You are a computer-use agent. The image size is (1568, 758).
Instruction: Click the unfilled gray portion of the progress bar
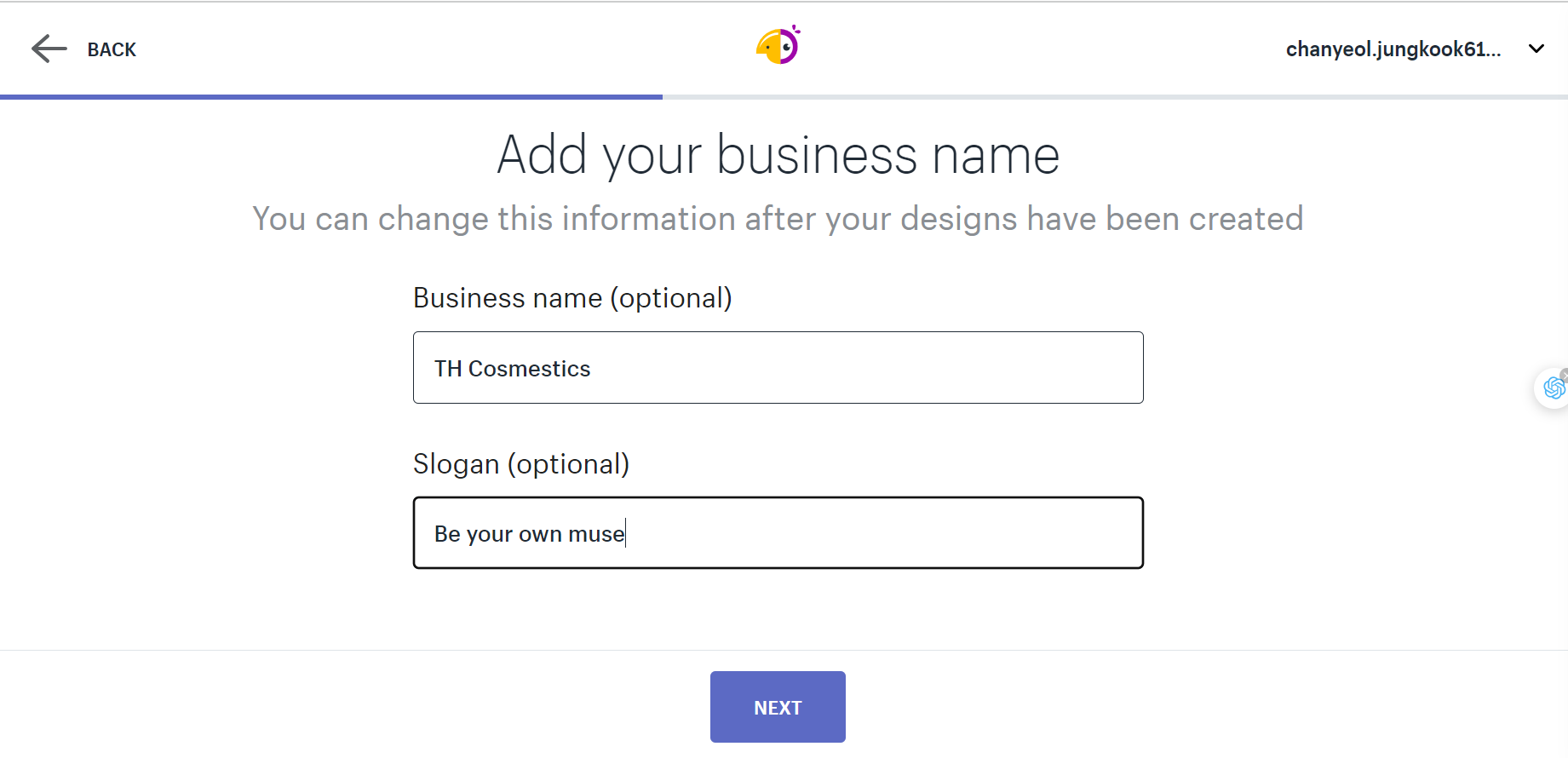tap(1115, 97)
